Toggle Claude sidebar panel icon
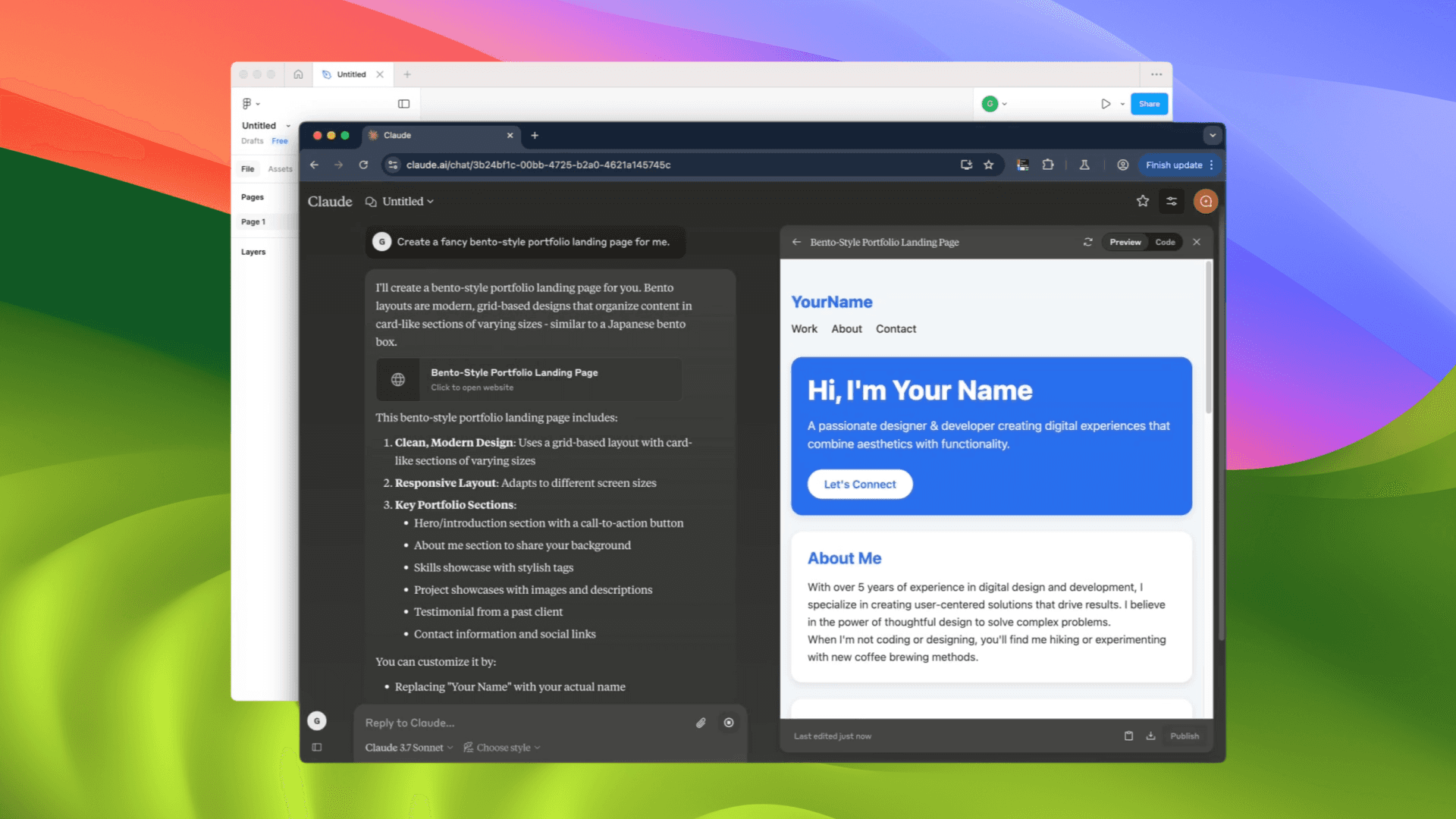This screenshot has height=819, width=1456. (317, 747)
